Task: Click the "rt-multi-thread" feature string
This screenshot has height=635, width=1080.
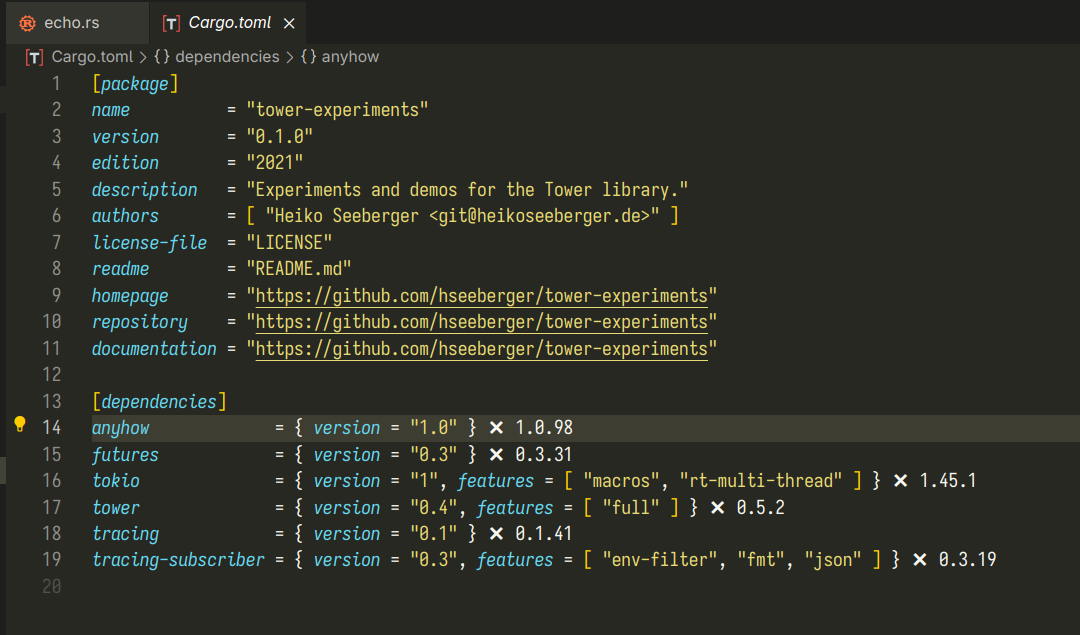Action: (x=761, y=481)
